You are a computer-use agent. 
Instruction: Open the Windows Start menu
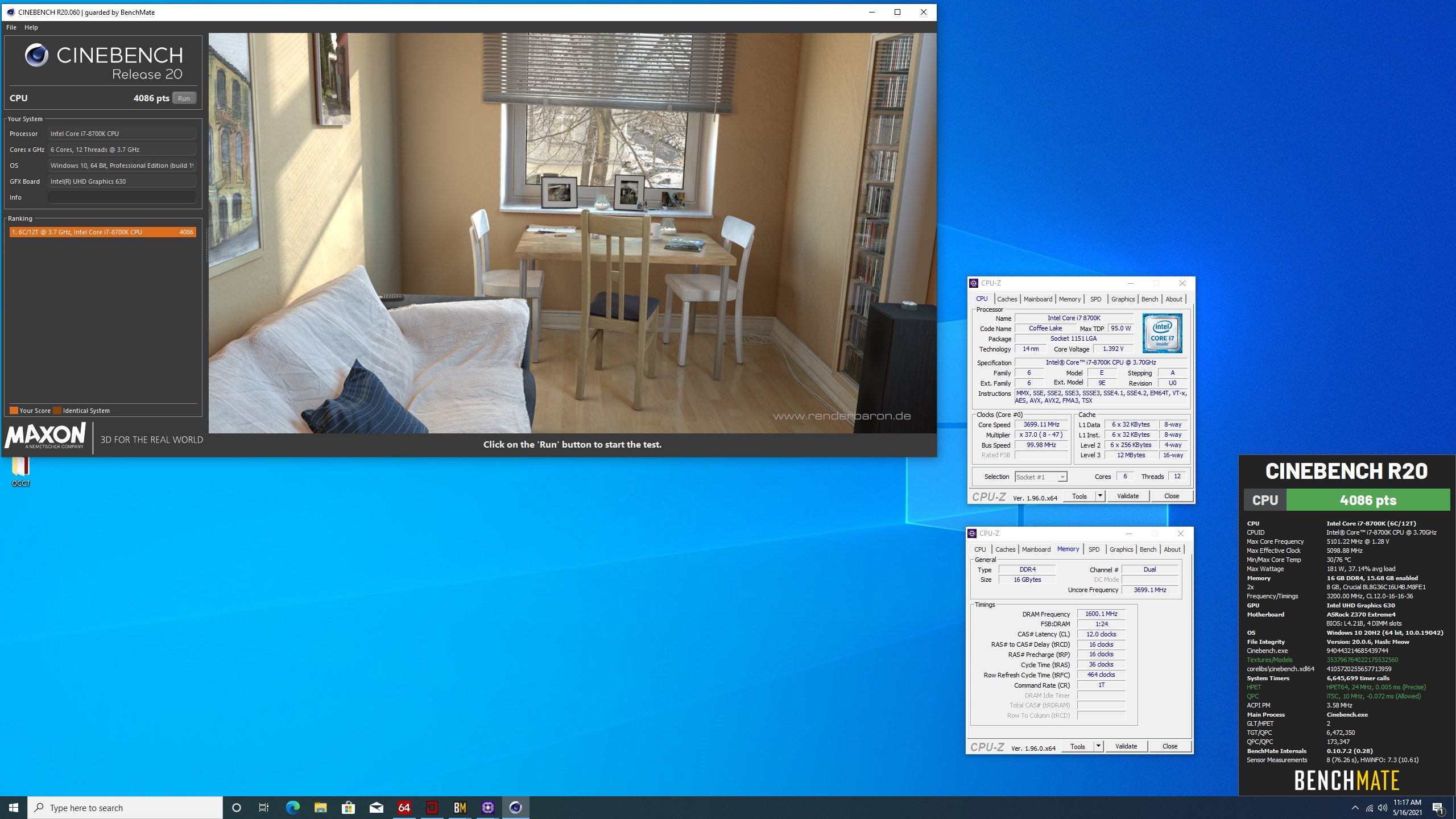pyautogui.click(x=14, y=808)
